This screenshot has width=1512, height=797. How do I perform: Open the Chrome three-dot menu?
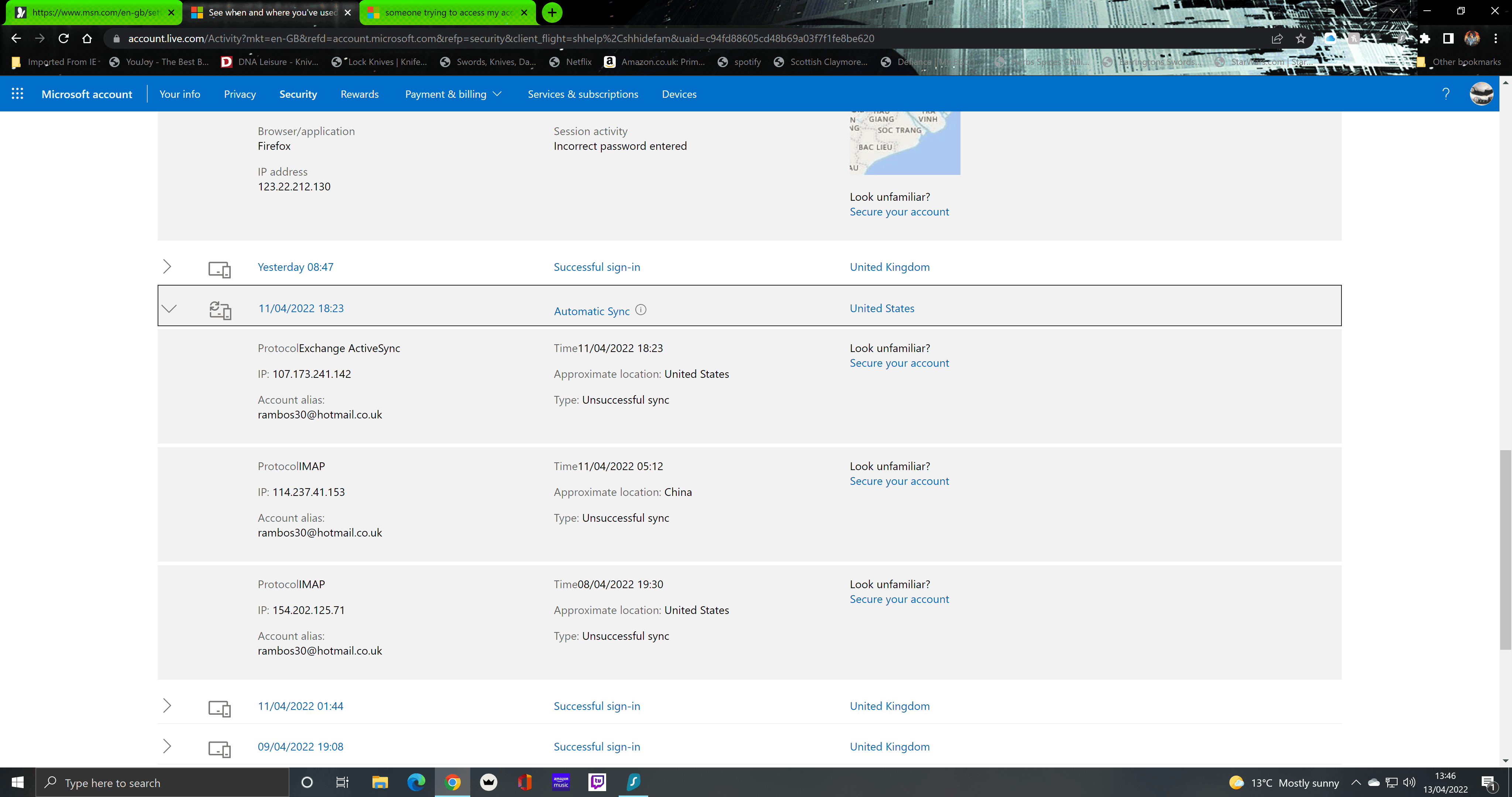tap(1495, 38)
